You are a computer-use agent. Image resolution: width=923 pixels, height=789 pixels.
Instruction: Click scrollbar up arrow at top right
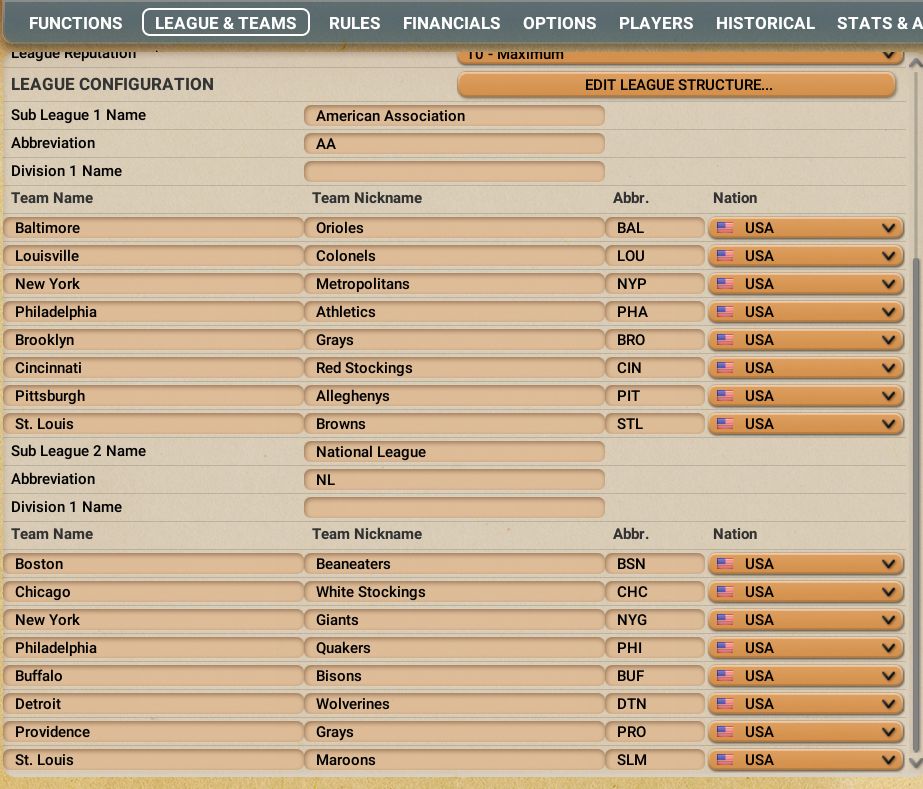pos(915,62)
